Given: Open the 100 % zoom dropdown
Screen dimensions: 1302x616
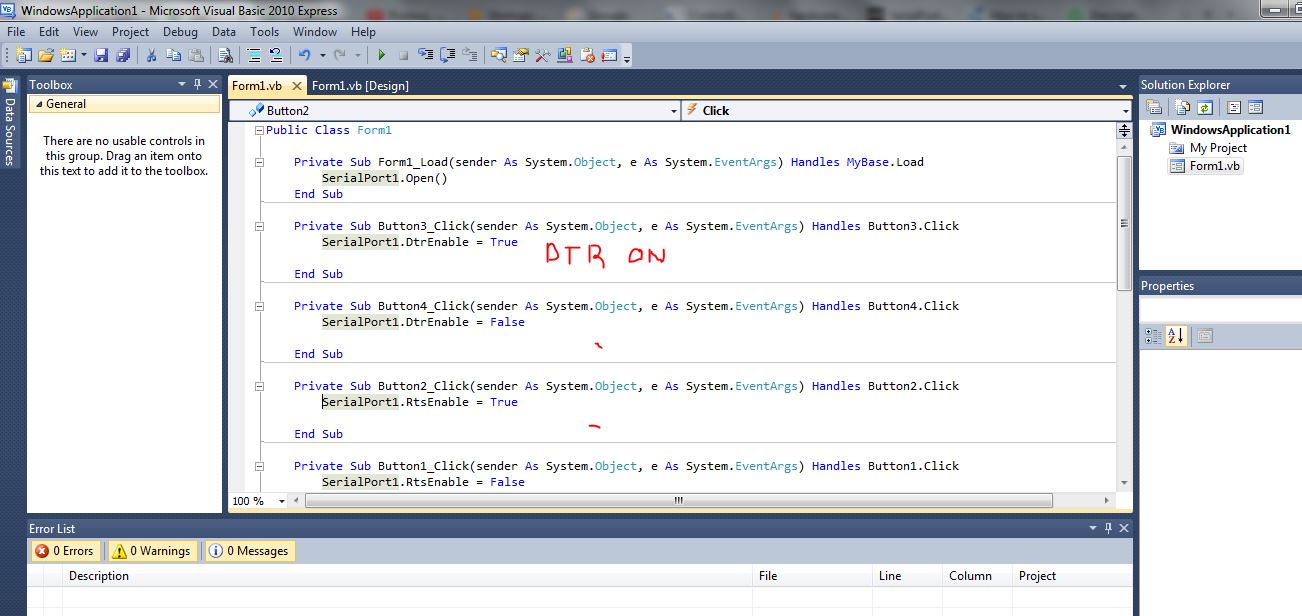Looking at the screenshot, I should [x=282, y=501].
